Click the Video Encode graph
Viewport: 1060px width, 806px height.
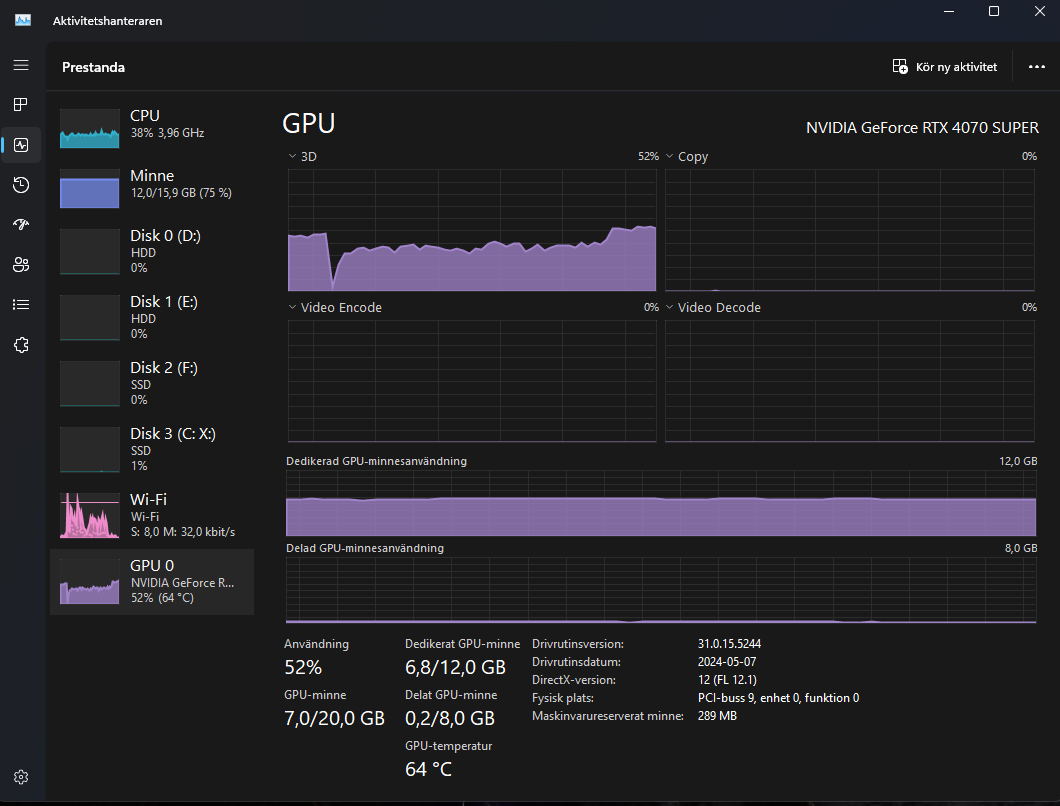pyautogui.click(x=472, y=381)
